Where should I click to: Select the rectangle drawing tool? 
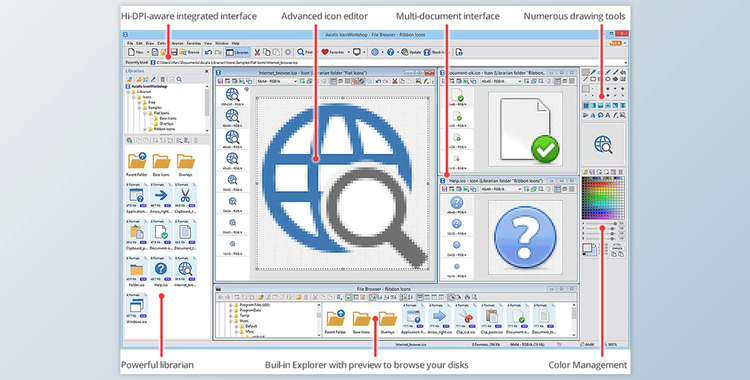click(593, 79)
